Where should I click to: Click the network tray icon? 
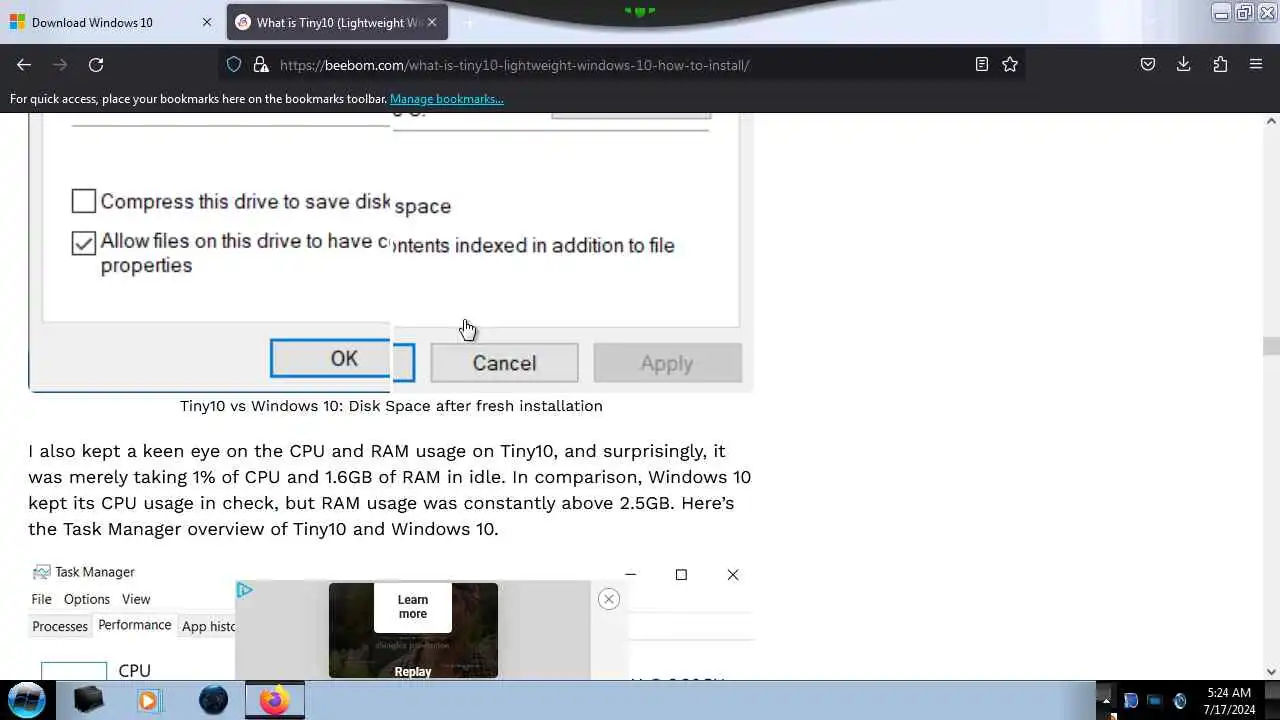(1154, 701)
